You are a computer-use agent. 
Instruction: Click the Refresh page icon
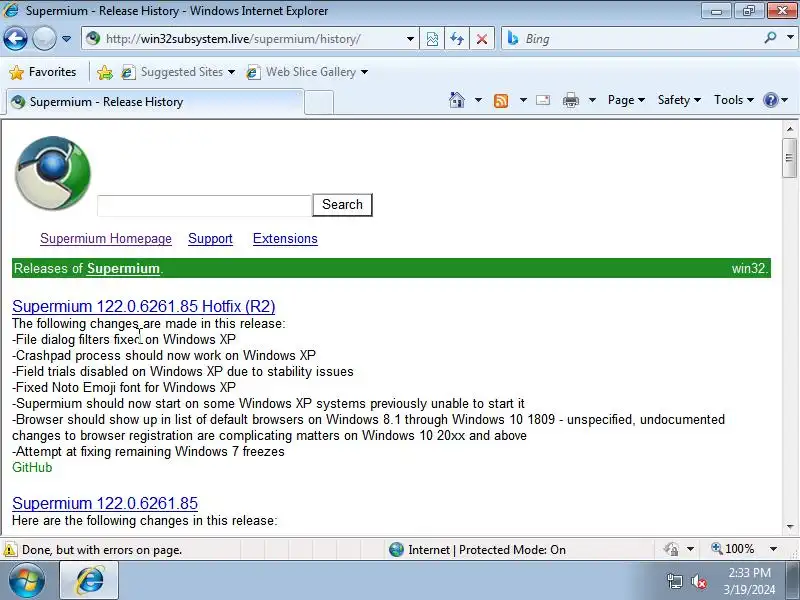coord(457,39)
